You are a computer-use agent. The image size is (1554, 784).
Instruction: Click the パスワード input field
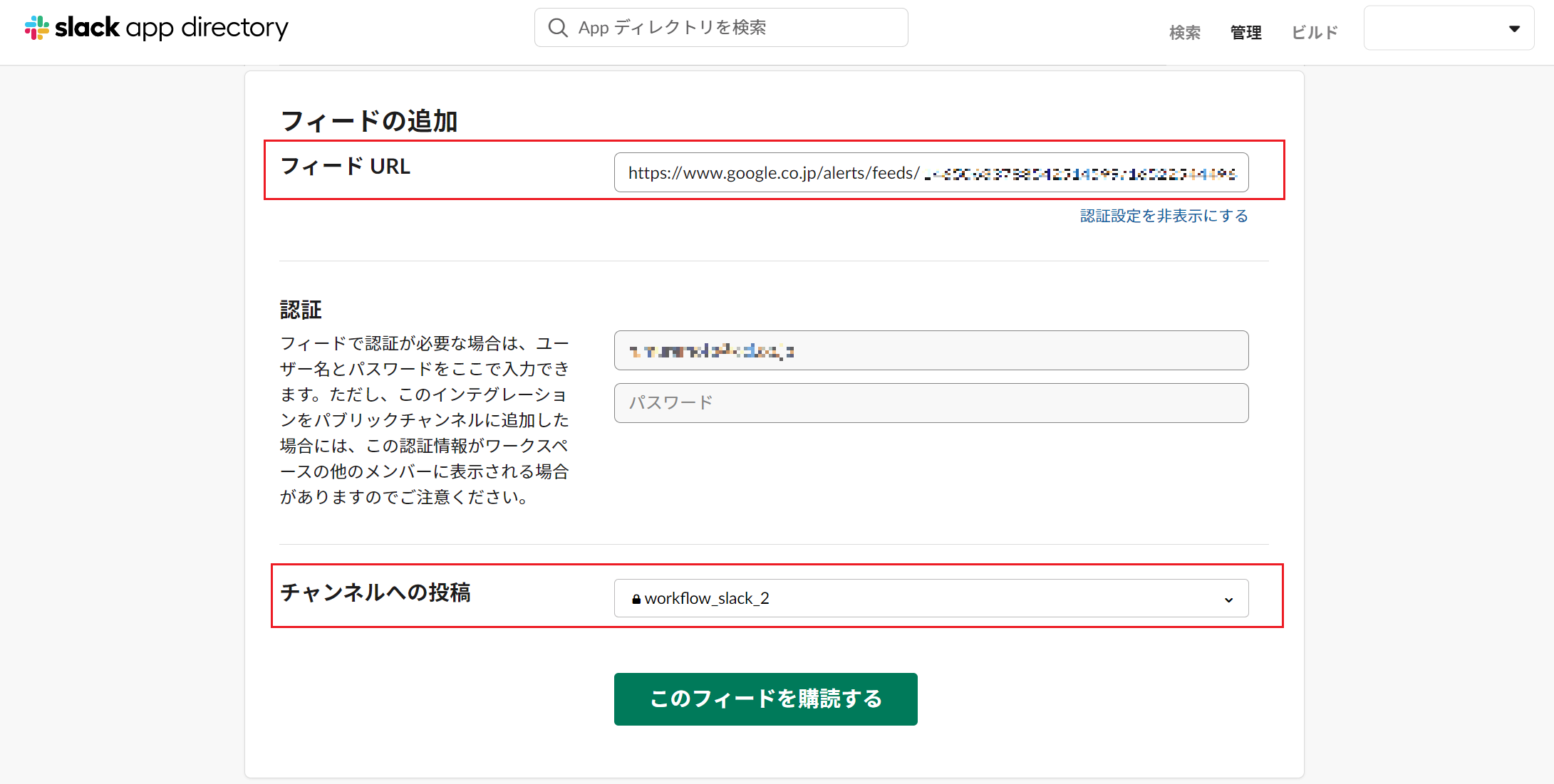(x=931, y=403)
